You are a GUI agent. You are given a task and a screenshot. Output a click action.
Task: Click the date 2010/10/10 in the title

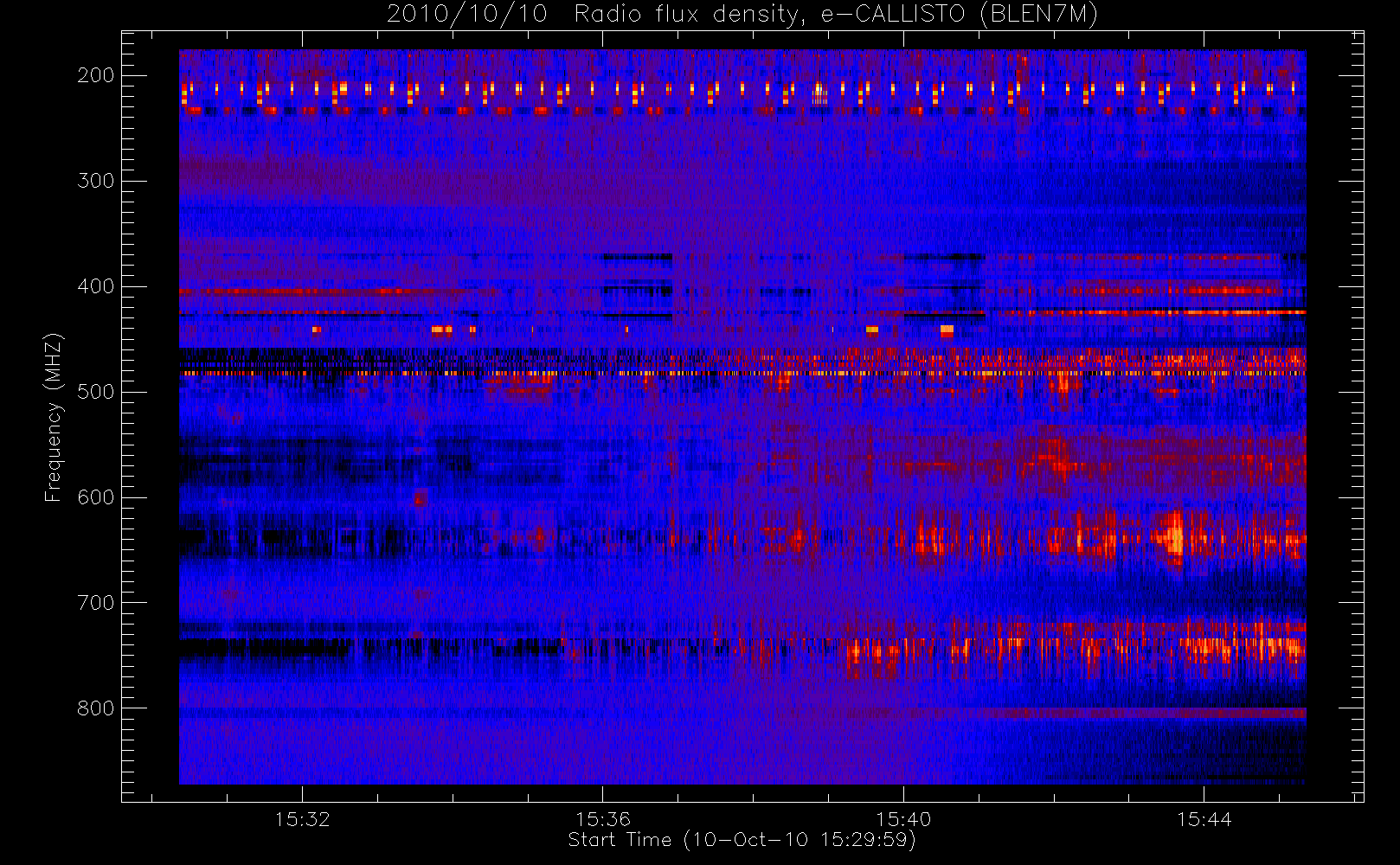click(466, 14)
